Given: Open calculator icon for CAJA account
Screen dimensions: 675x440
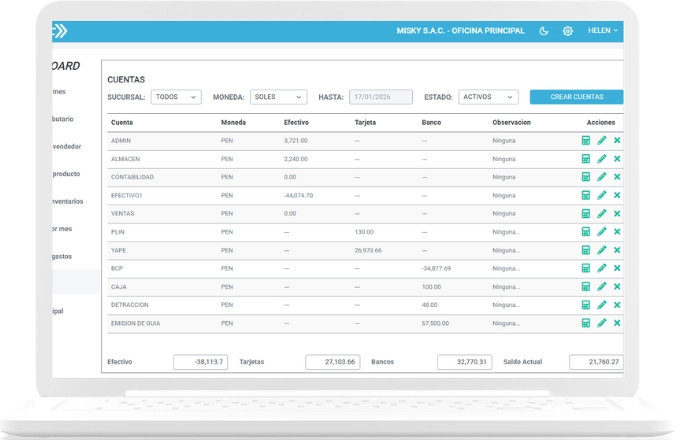Looking at the screenshot, I should point(585,287).
